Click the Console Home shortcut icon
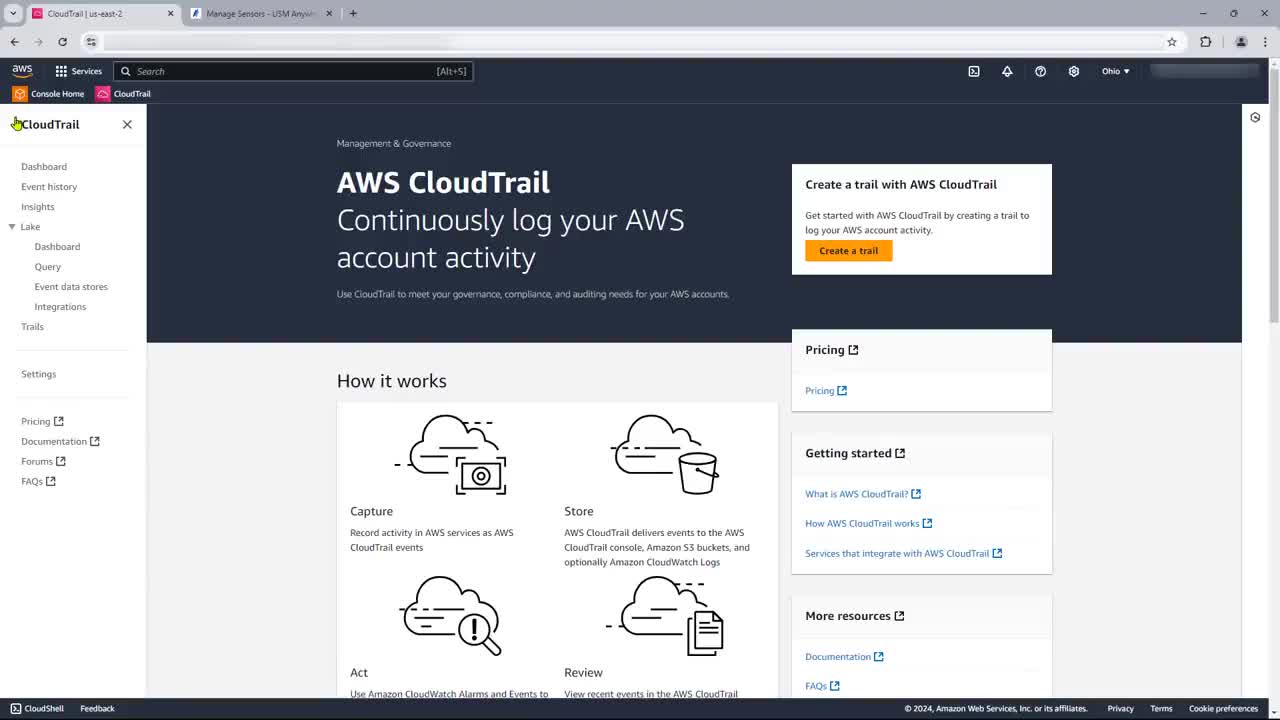The height and width of the screenshot is (720, 1280). point(20,94)
